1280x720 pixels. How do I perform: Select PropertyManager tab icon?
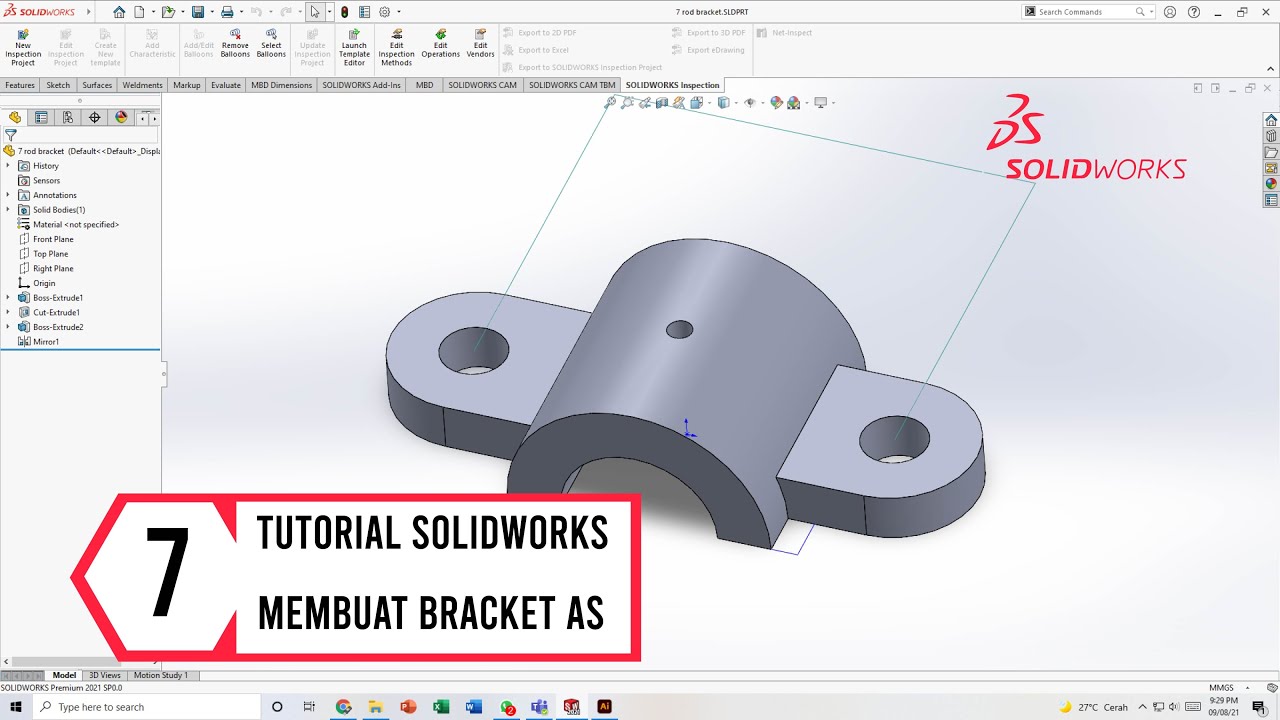(41, 117)
